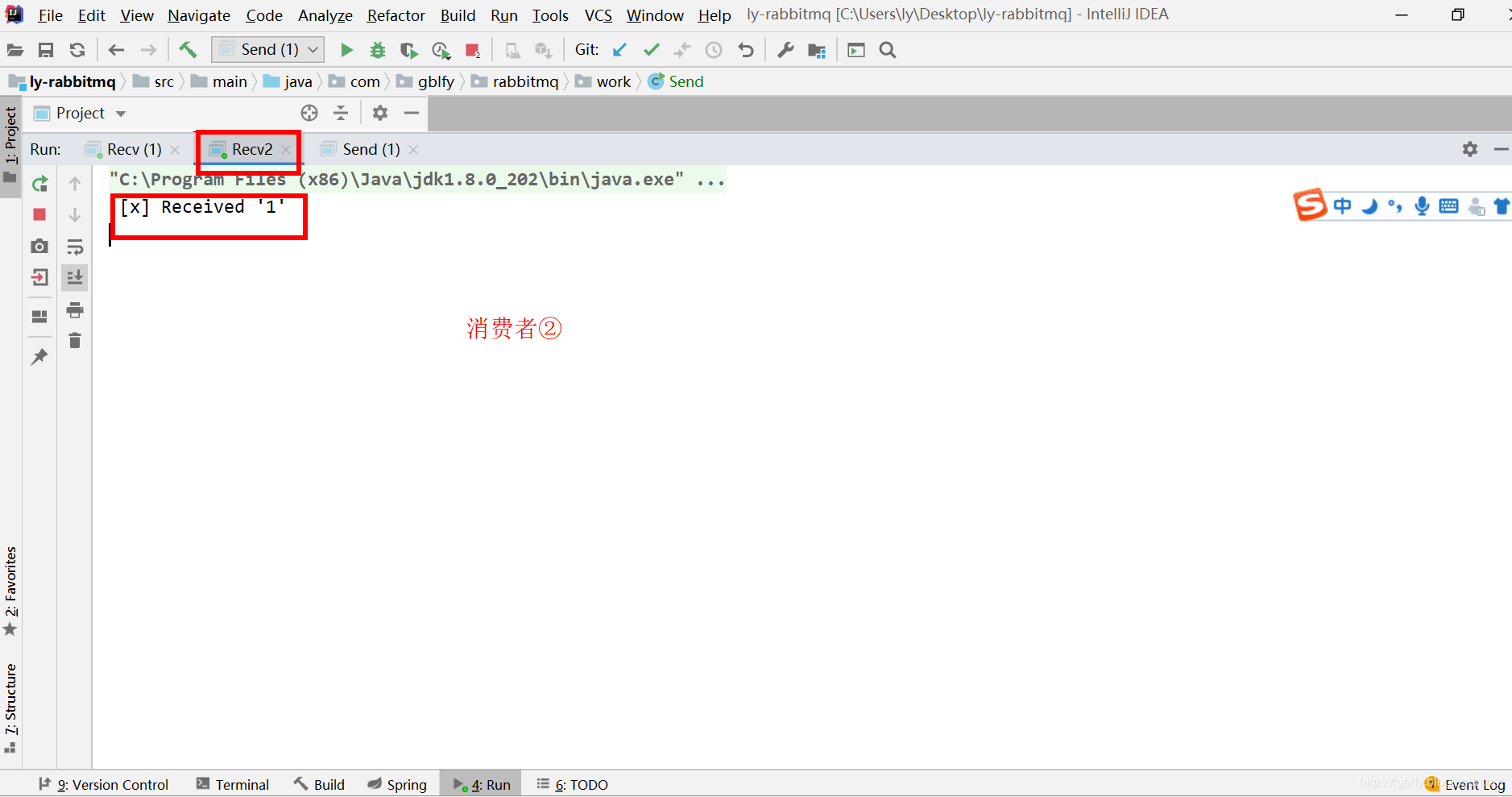Viewport: 1512px width, 797px height.
Task: Toggle soft-wrap in console
Action: click(75, 247)
